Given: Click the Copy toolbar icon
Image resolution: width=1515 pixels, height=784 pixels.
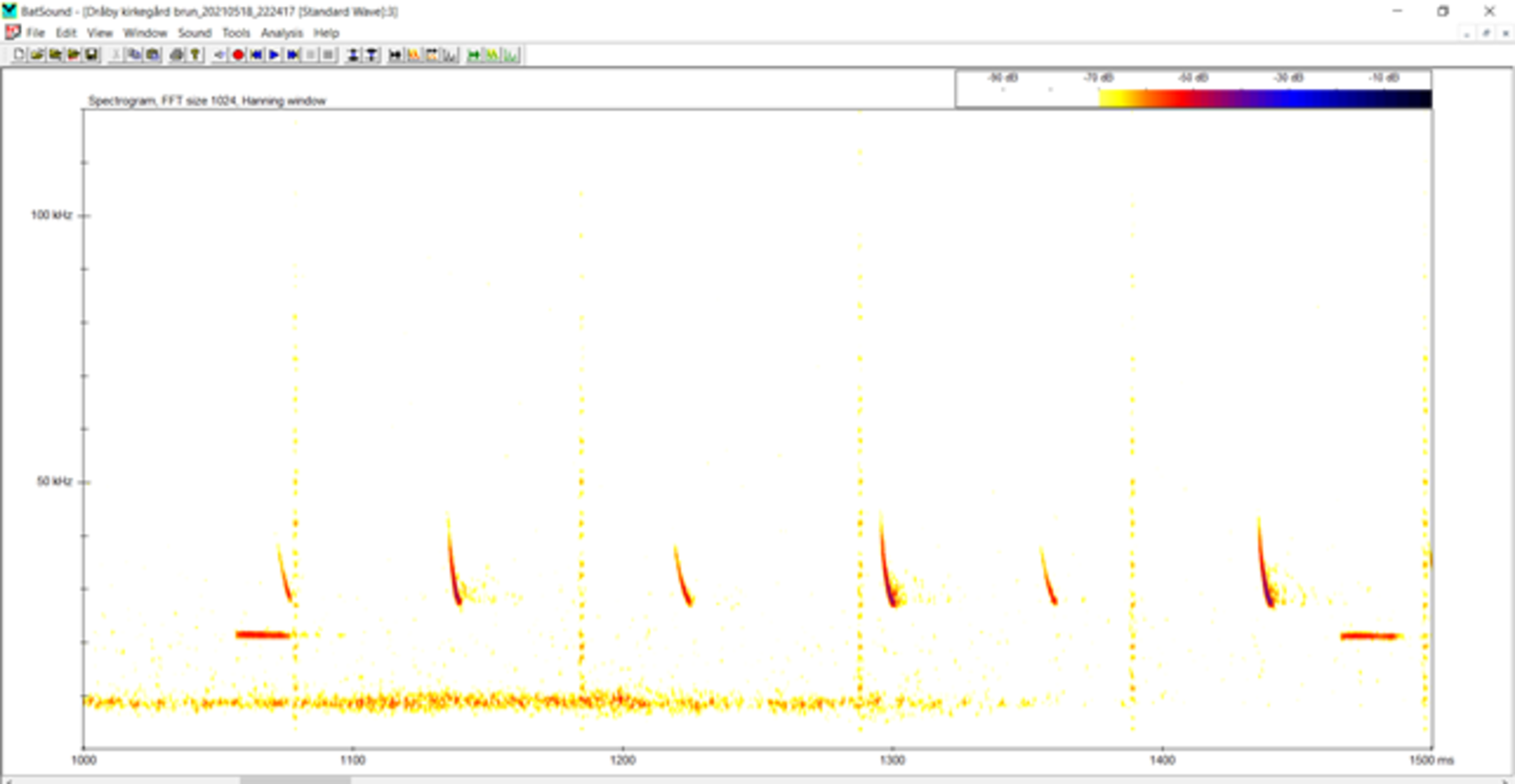Looking at the screenshot, I should click(134, 55).
